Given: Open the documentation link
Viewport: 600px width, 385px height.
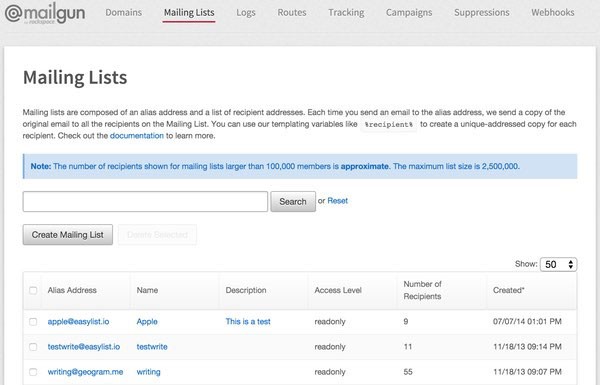Looking at the screenshot, I should pyautogui.click(x=137, y=135).
